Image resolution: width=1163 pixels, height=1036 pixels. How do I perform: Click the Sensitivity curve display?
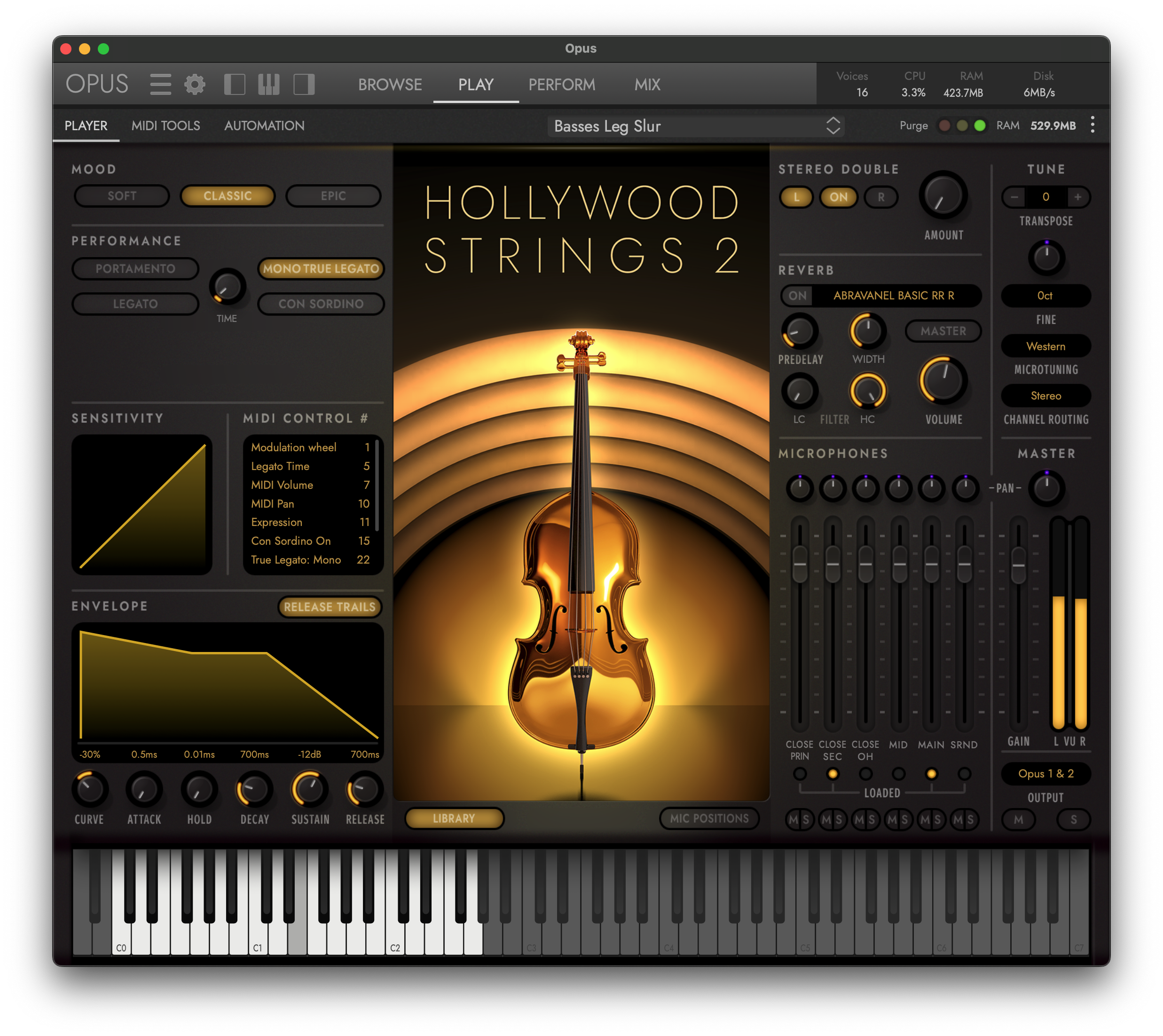pos(142,505)
